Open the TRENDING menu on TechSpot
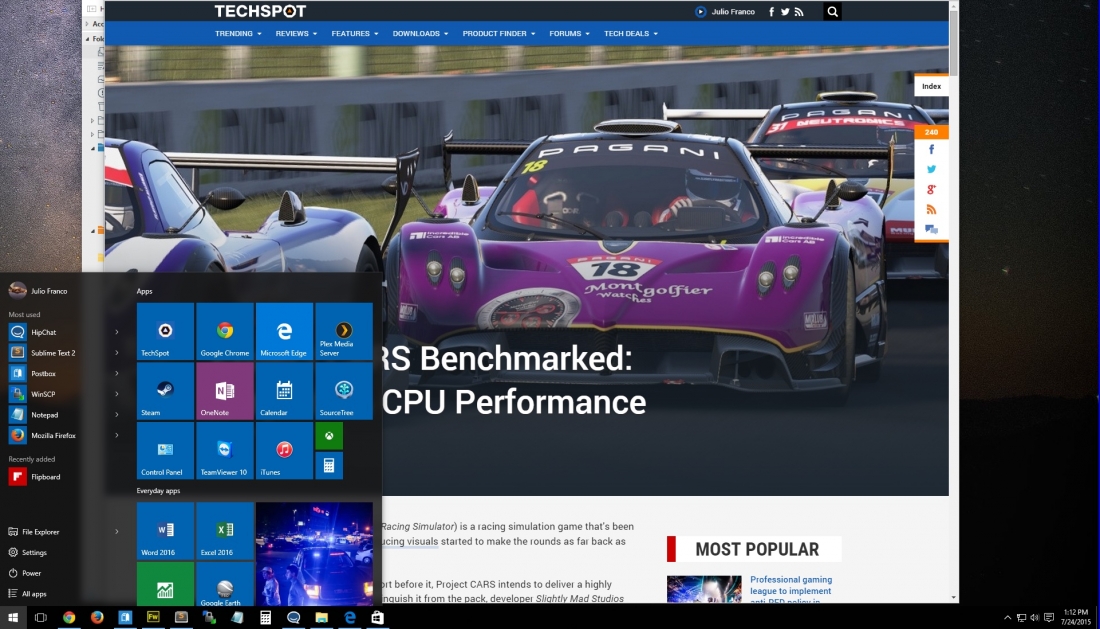1100x629 pixels. coord(238,34)
